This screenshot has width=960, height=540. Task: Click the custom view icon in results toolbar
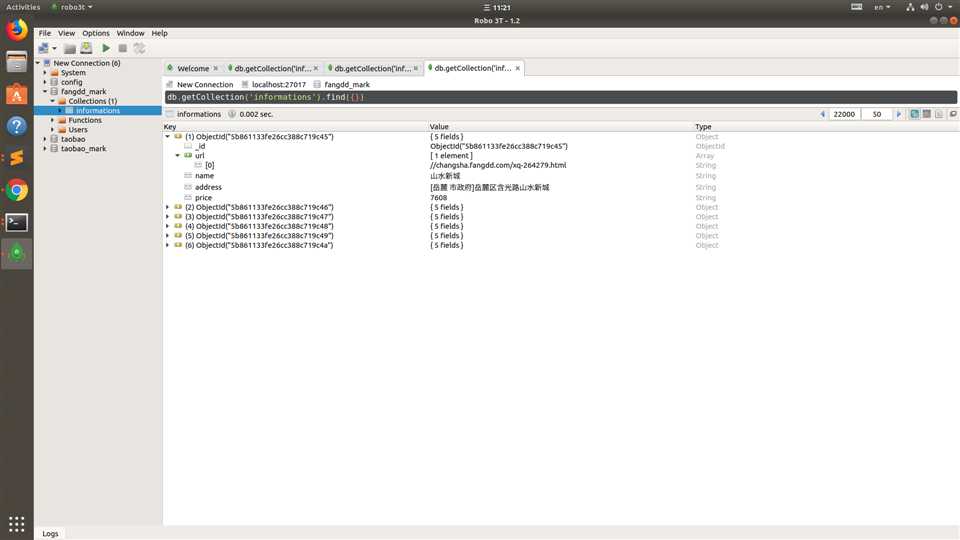pyautogui.click(x=953, y=114)
